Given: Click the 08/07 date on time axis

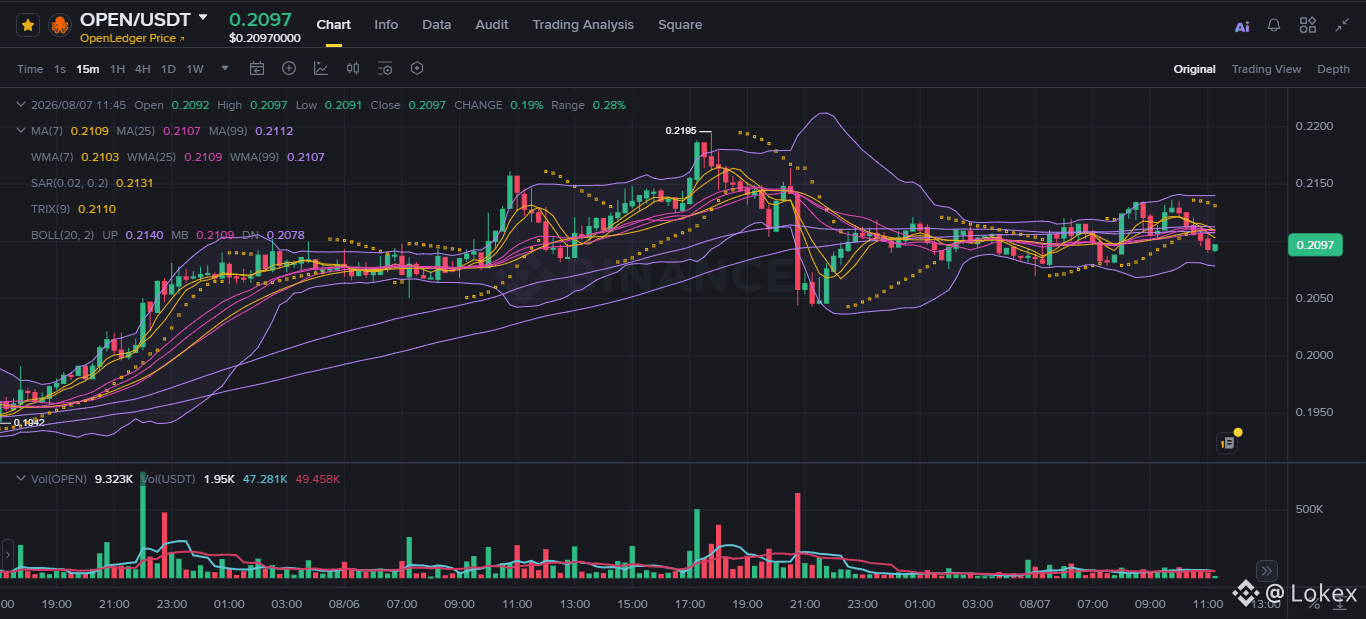Looking at the screenshot, I should [1035, 604].
